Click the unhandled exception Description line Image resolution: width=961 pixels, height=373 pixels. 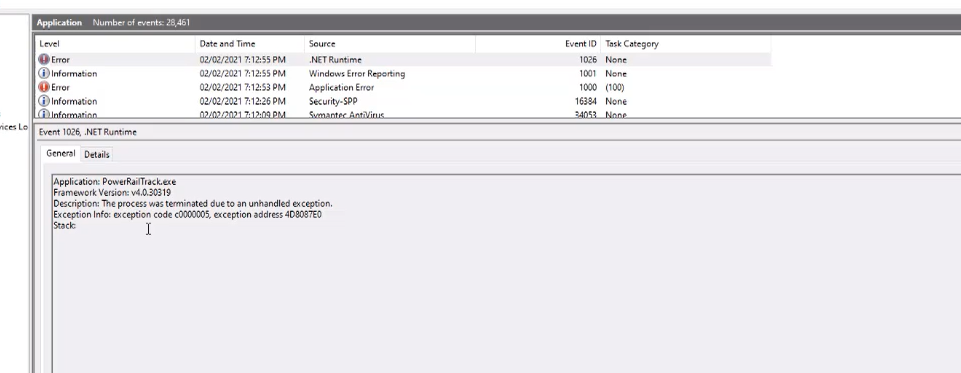(193, 203)
